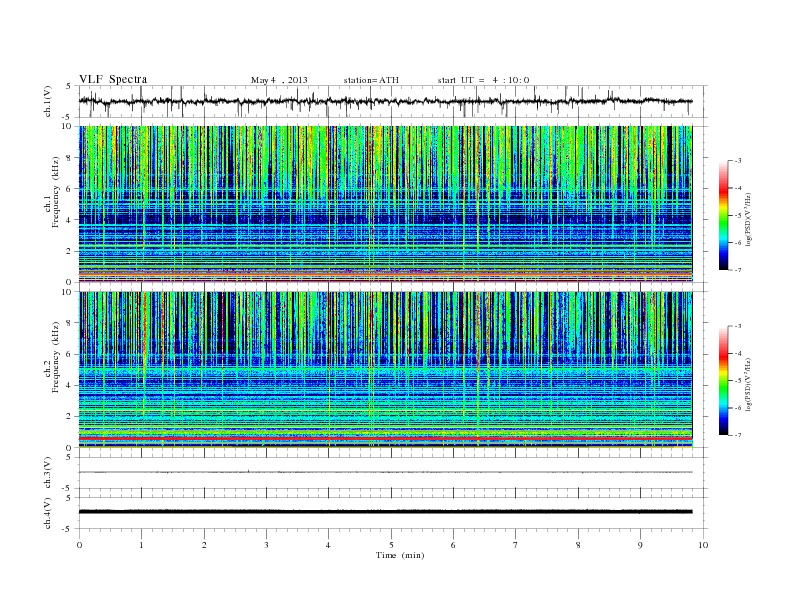Click the "2" tick on Time axis
The height and width of the screenshot is (612, 792).
coord(204,545)
